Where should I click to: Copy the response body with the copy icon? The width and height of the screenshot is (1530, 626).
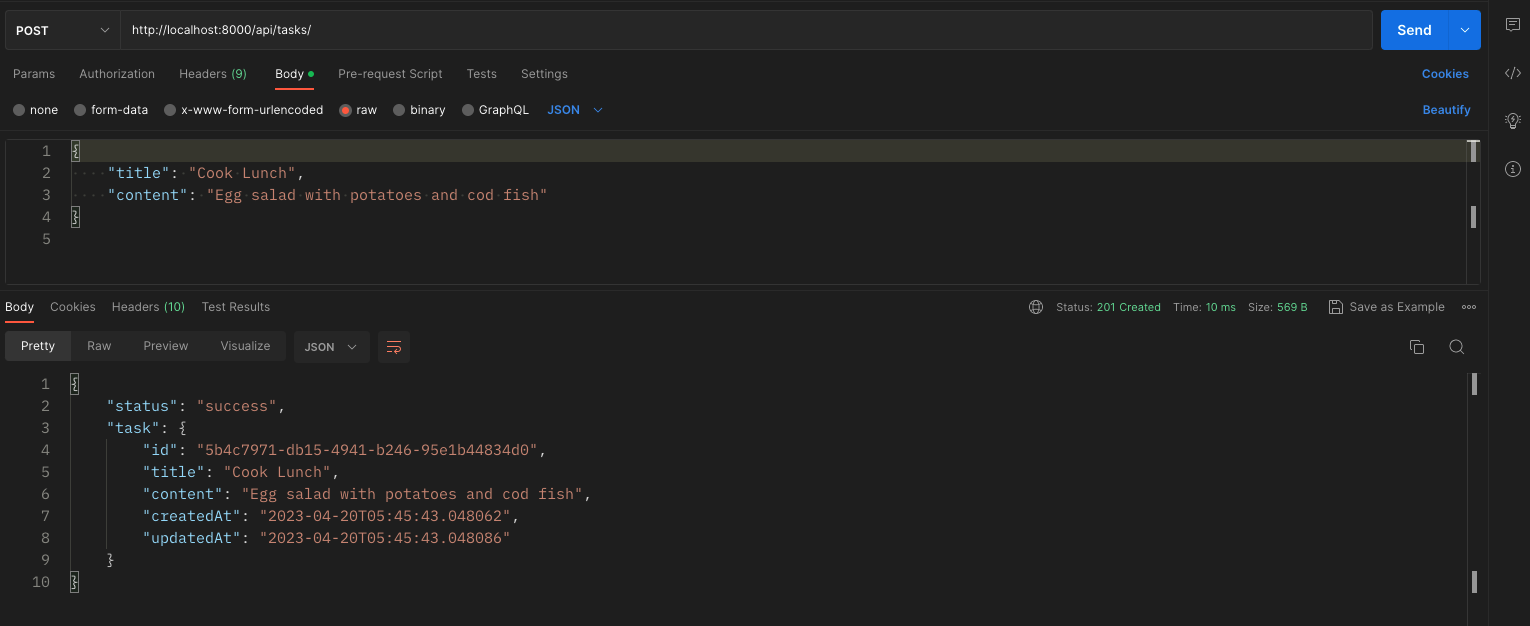[x=1417, y=347]
